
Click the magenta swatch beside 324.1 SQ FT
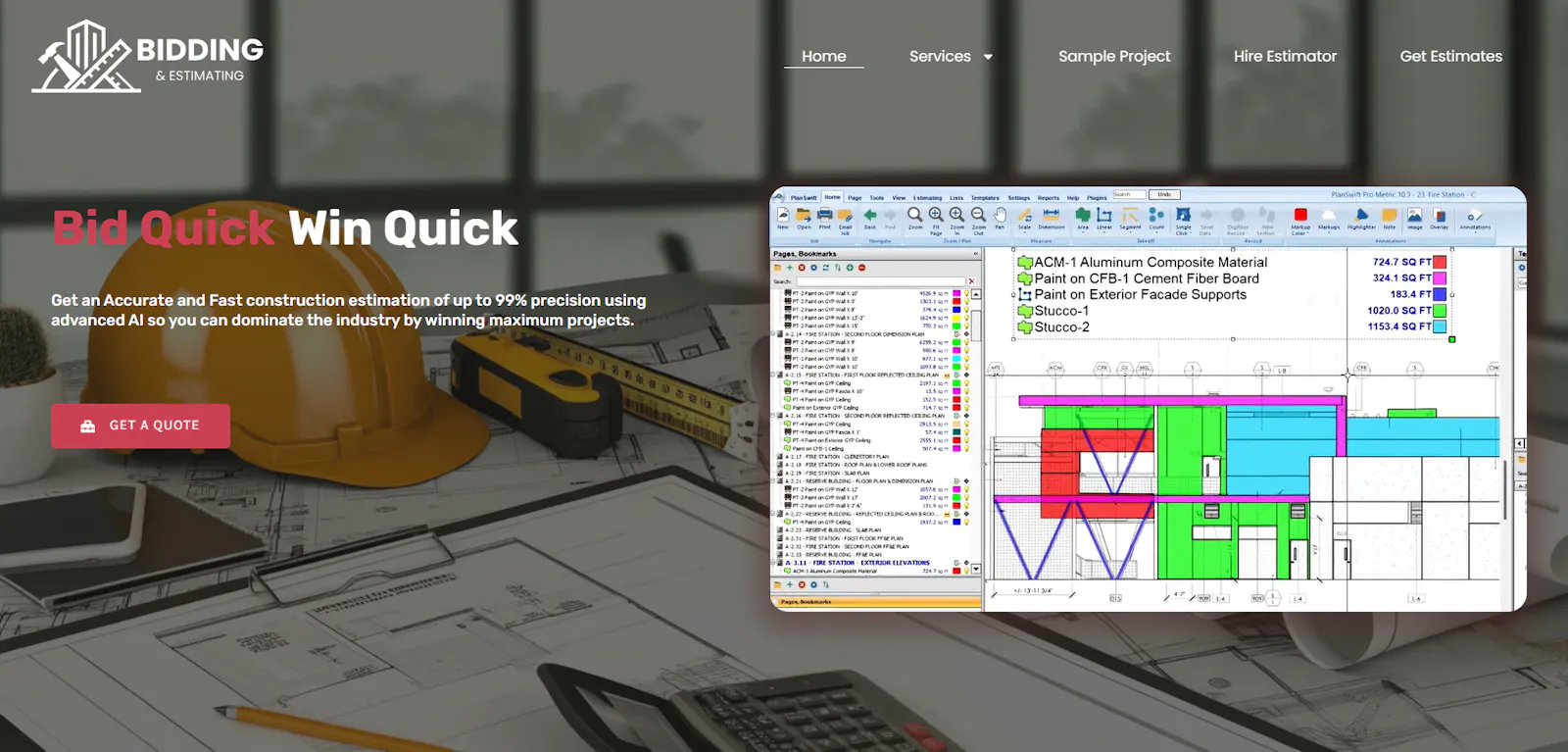(1440, 277)
